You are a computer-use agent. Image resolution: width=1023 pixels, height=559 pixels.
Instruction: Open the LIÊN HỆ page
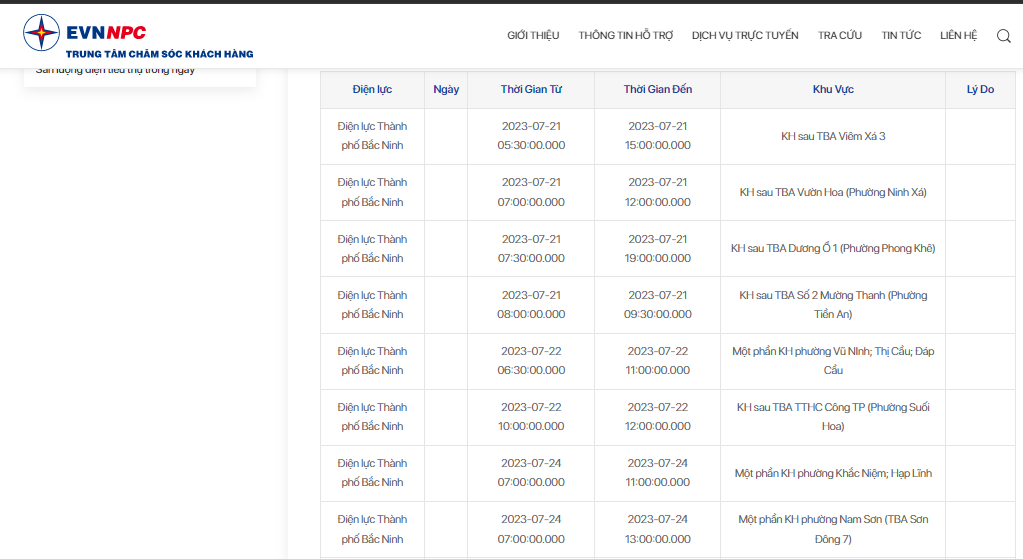(958, 35)
